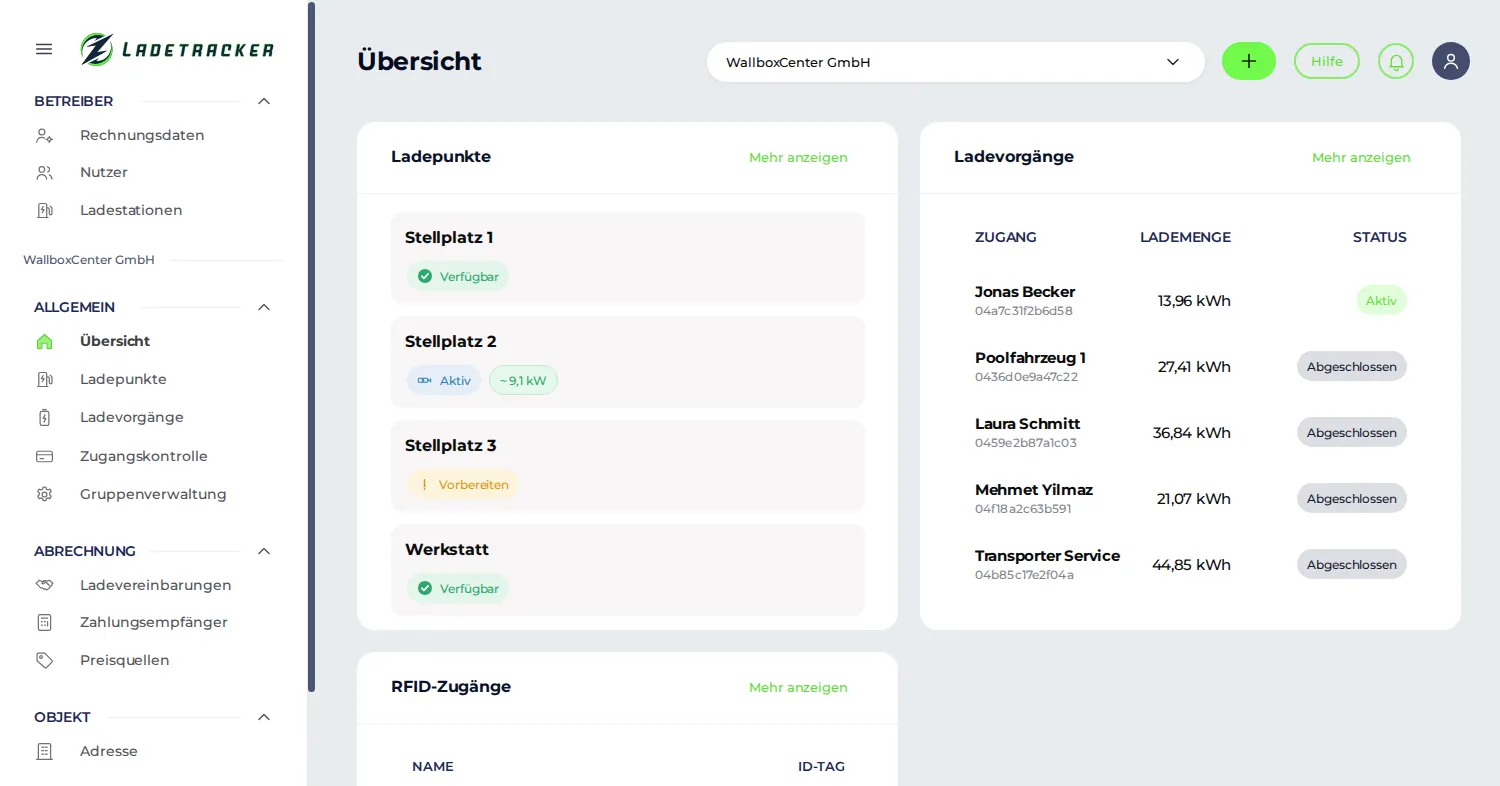Show more in the RFID-Zugänge card
This screenshot has width=1500, height=786.
(798, 687)
